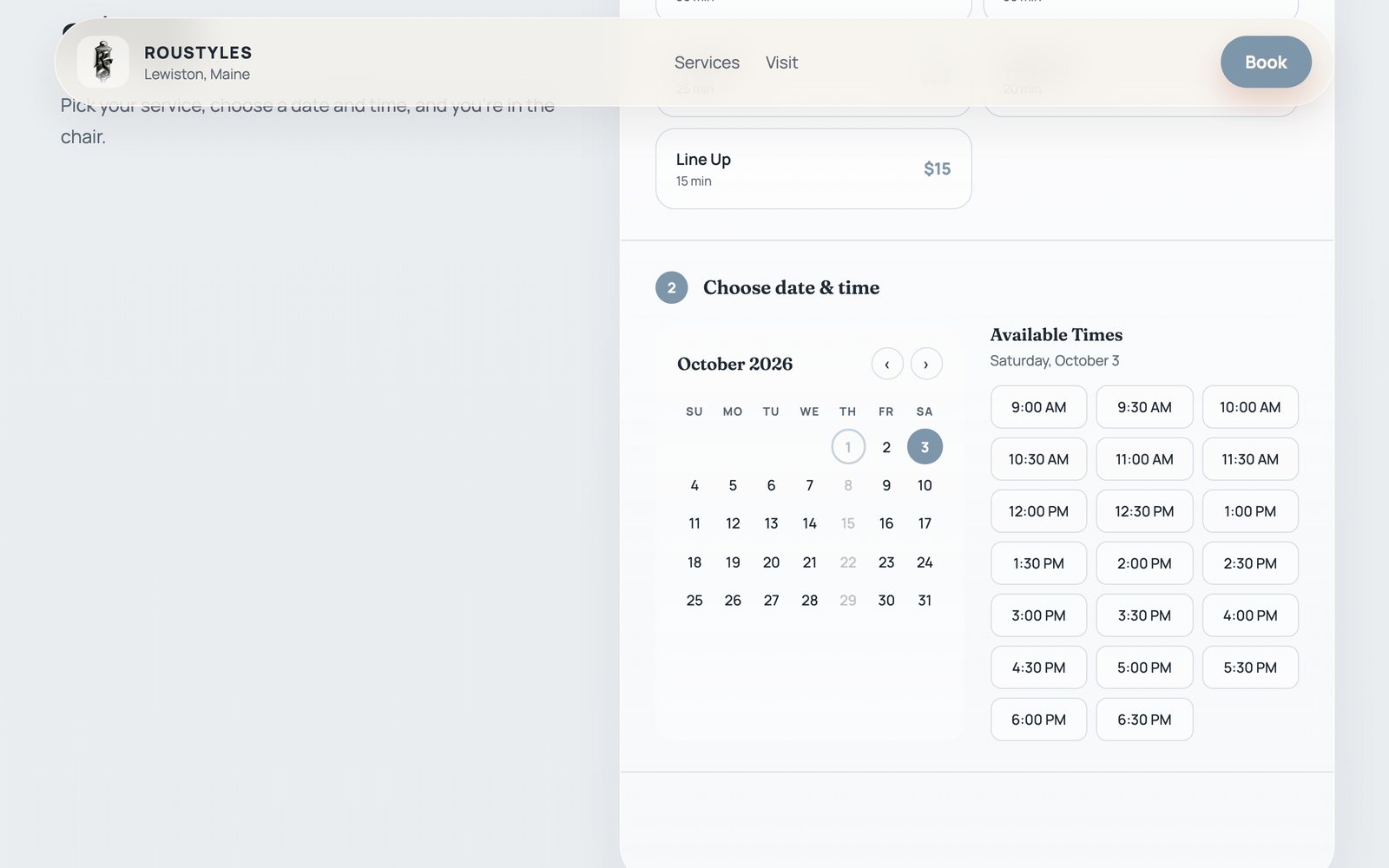Pick the 11:30 AM slot
The width and height of the screenshot is (1389, 868).
1250,459
